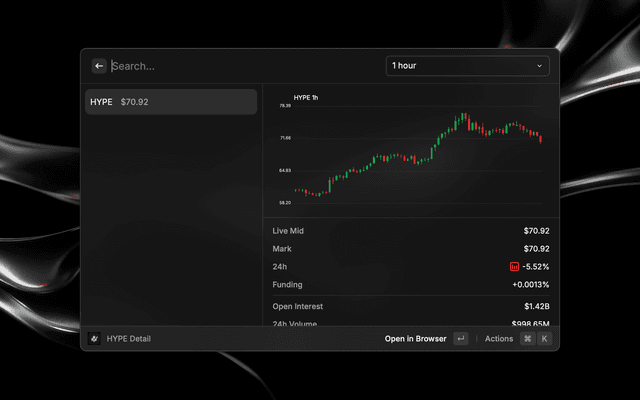The width and height of the screenshot is (640, 400).
Task: Click the Open Interest value $1.42B
Action: [x=537, y=307]
